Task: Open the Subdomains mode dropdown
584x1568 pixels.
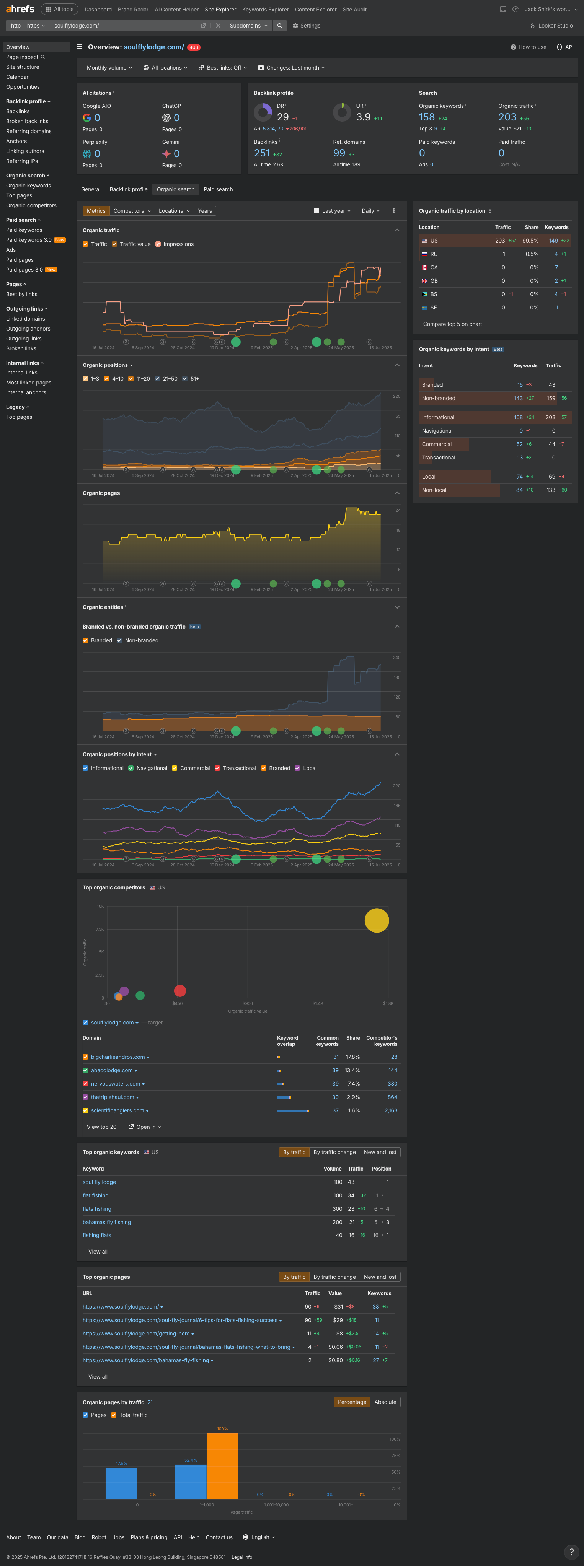Action: pos(248,26)
